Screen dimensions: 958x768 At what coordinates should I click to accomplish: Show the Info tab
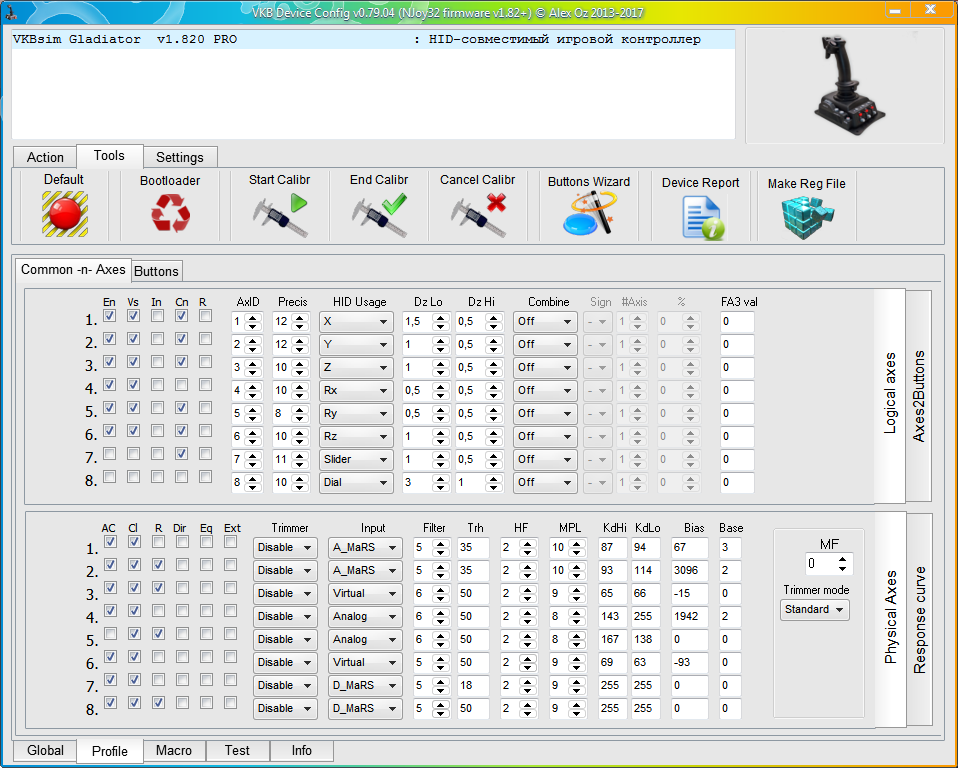point(301,750)
